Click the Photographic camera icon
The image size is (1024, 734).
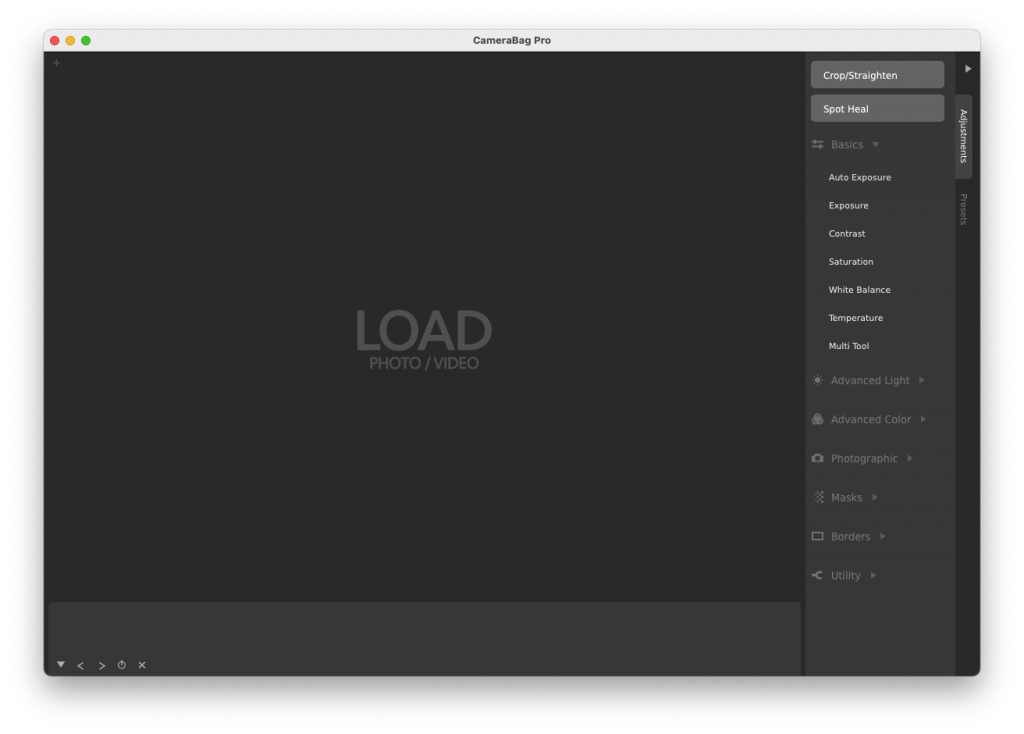pos(818,458)
